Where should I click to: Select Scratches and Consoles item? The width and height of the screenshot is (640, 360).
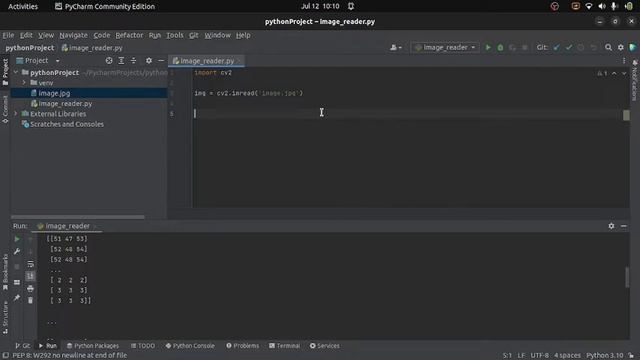(67, 124)
